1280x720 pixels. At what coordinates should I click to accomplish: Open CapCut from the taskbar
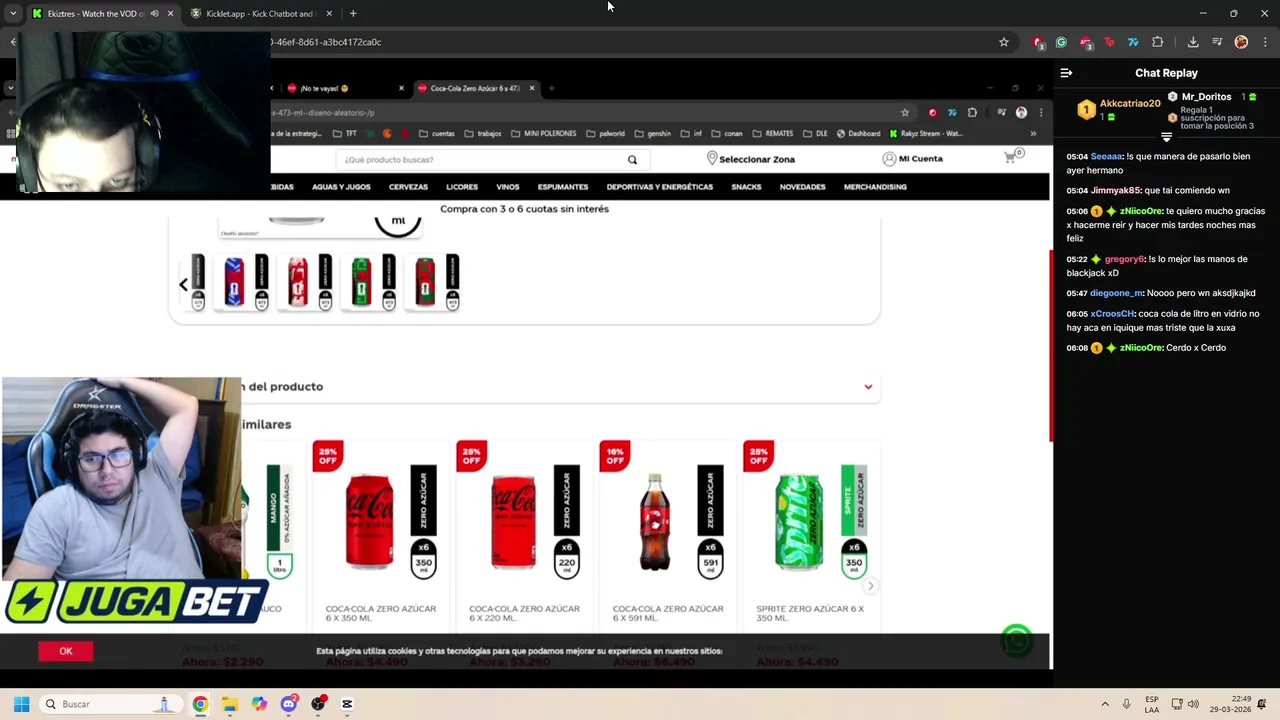[347, 704]
